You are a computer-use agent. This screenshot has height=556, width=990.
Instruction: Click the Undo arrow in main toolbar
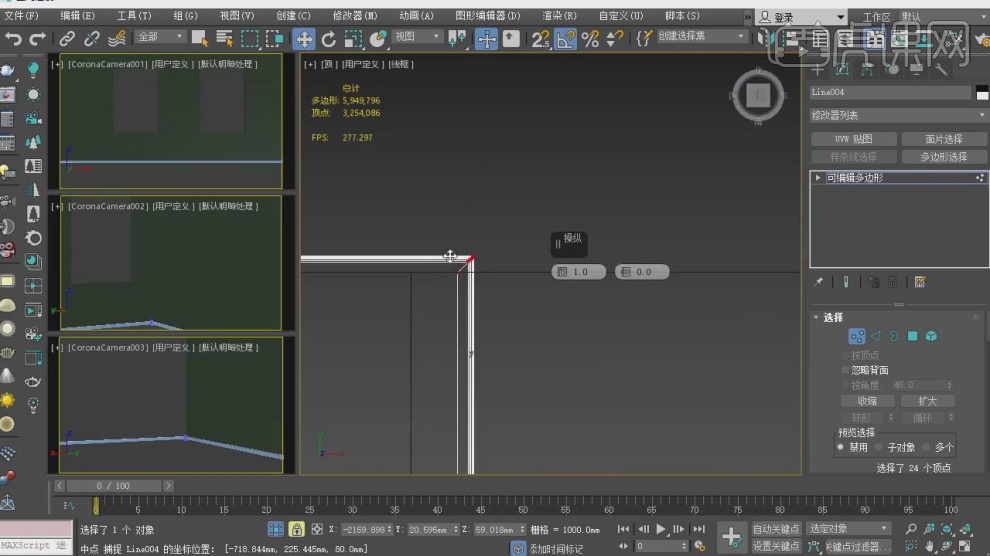click(13, 39)
